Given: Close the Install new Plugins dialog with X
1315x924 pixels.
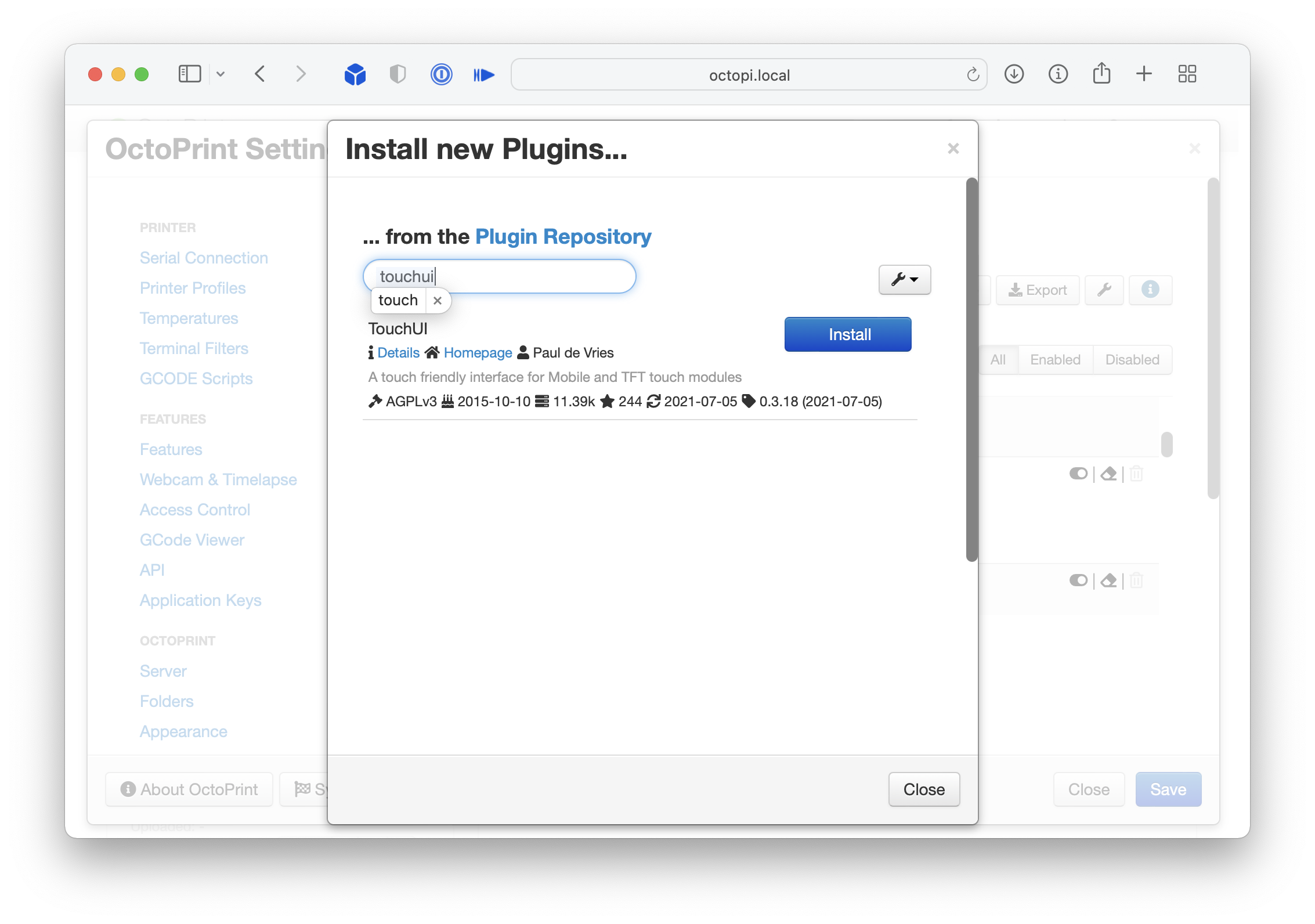Looking at the screenshot, I should tap(953, 149).
